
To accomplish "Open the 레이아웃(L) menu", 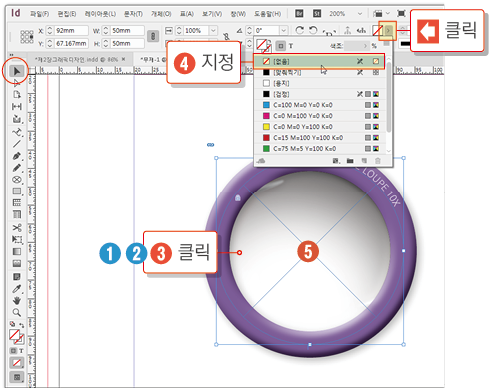I will click(x=100, y=14).
